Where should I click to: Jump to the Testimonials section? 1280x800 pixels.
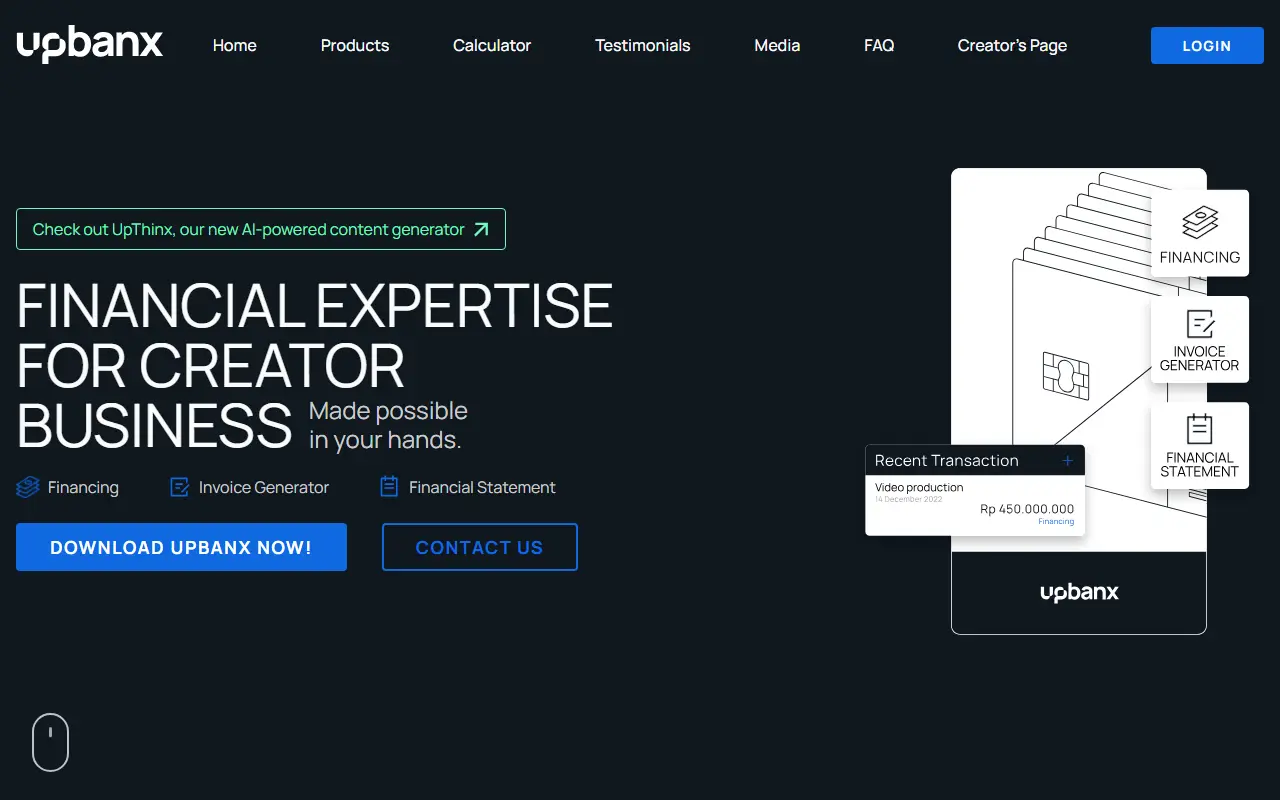point(643,45)
